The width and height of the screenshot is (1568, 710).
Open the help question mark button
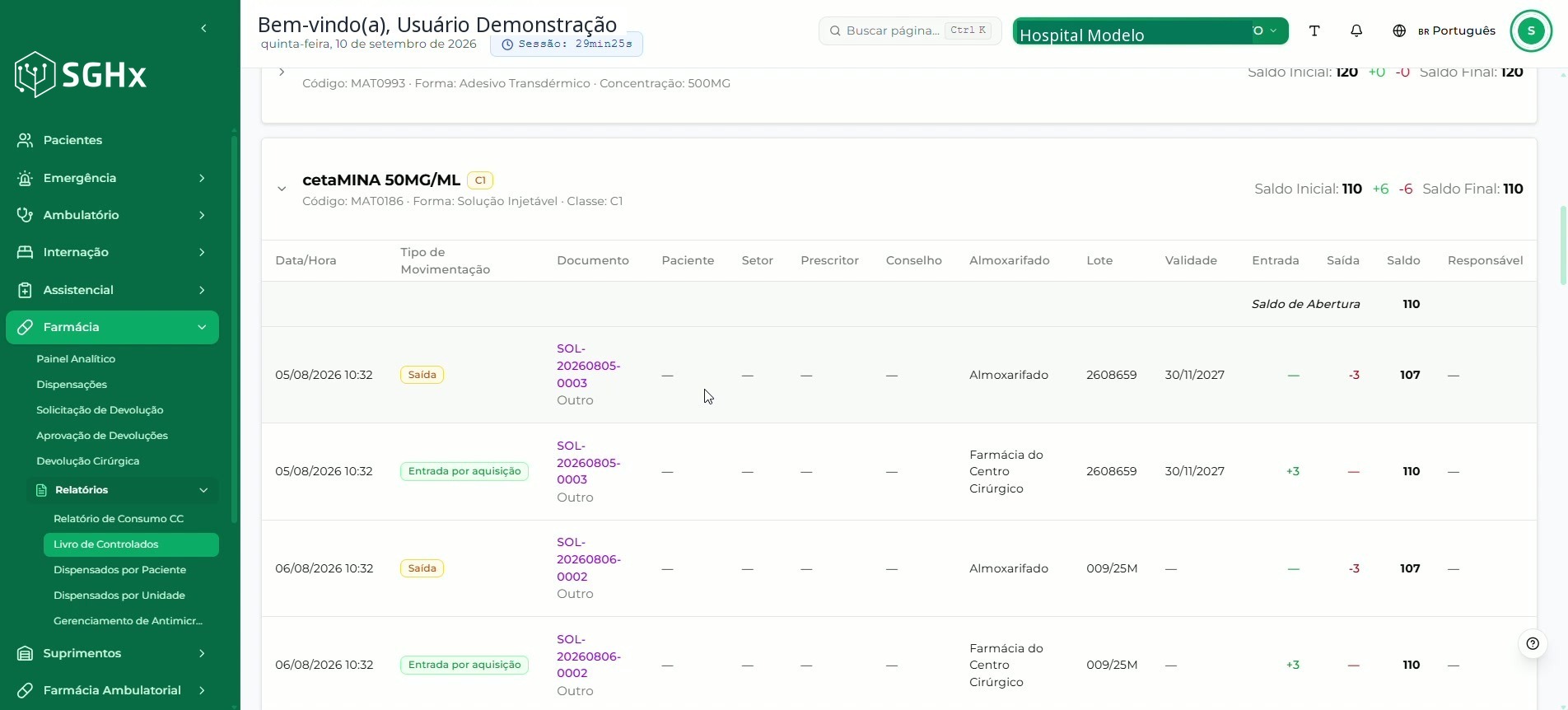[1533, 643]
